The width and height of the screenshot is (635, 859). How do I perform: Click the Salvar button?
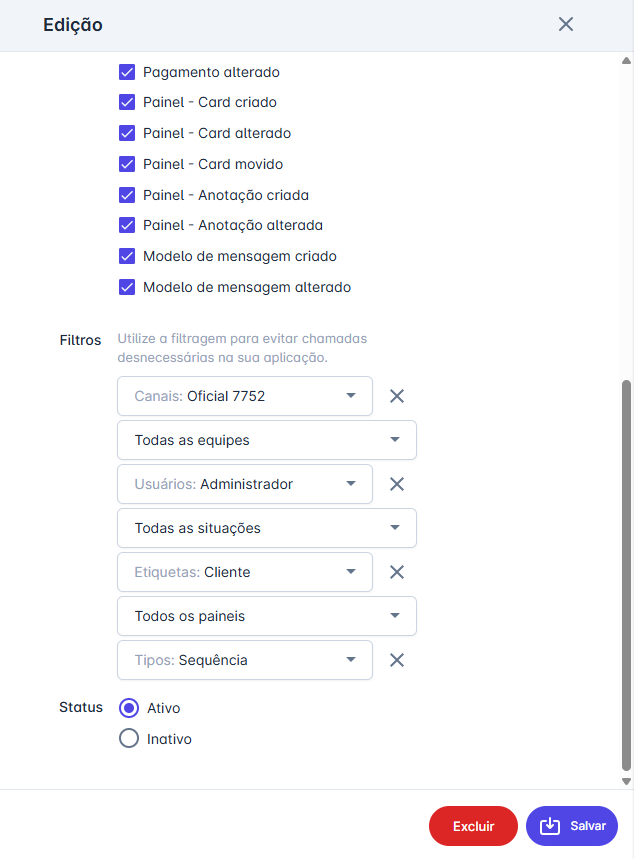(x=571, y=826)
